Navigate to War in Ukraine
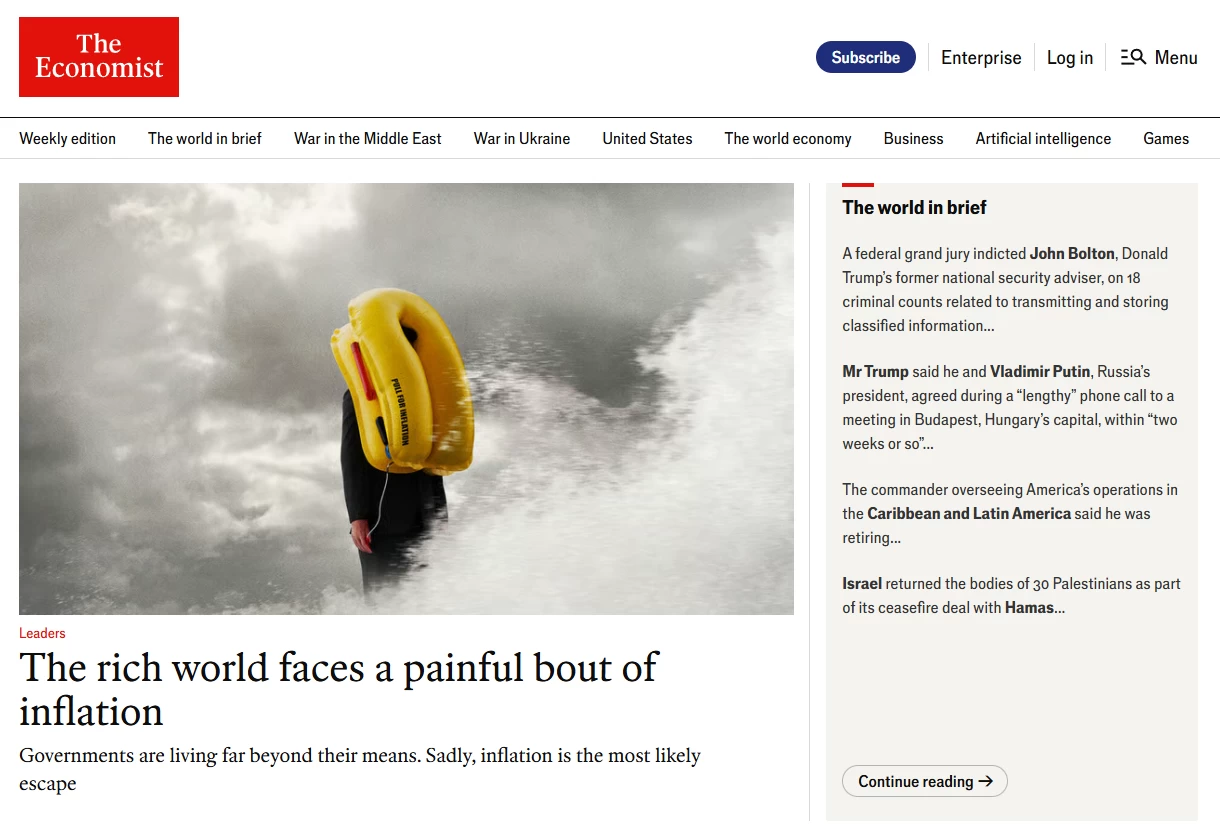The image size is (1220, 825). click(521, 139)
